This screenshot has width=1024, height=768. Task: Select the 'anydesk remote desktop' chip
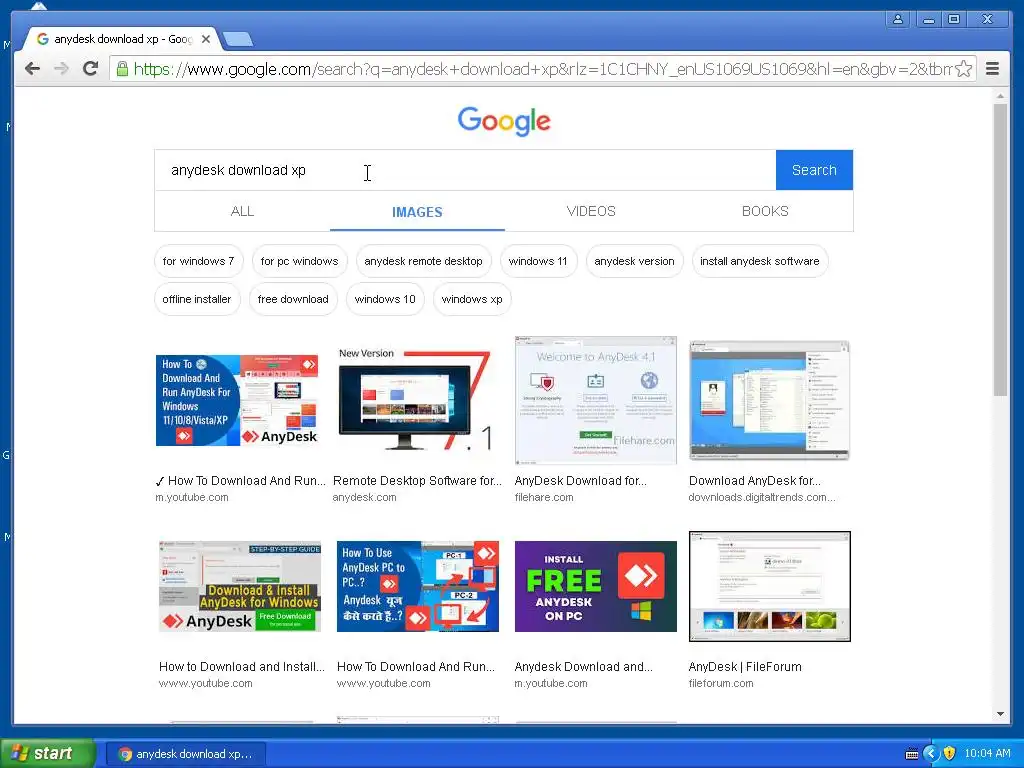pyautogui.click(x=423, y=261)
